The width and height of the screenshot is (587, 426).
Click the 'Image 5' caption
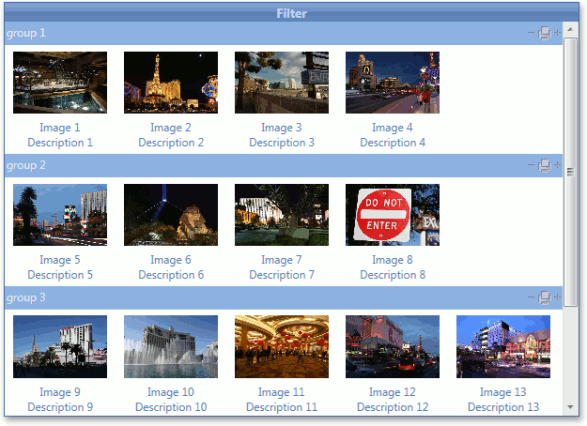pos(60,260)
